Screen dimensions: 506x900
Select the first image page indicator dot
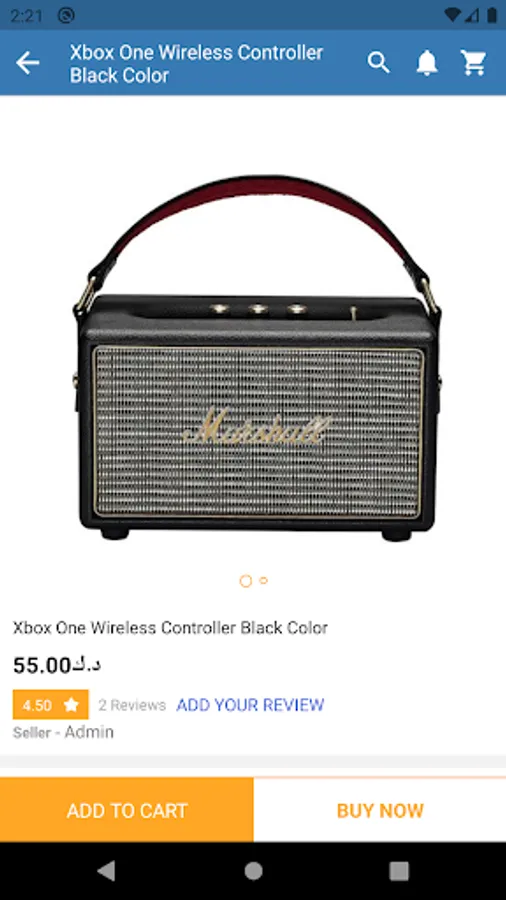pos(246,581)
